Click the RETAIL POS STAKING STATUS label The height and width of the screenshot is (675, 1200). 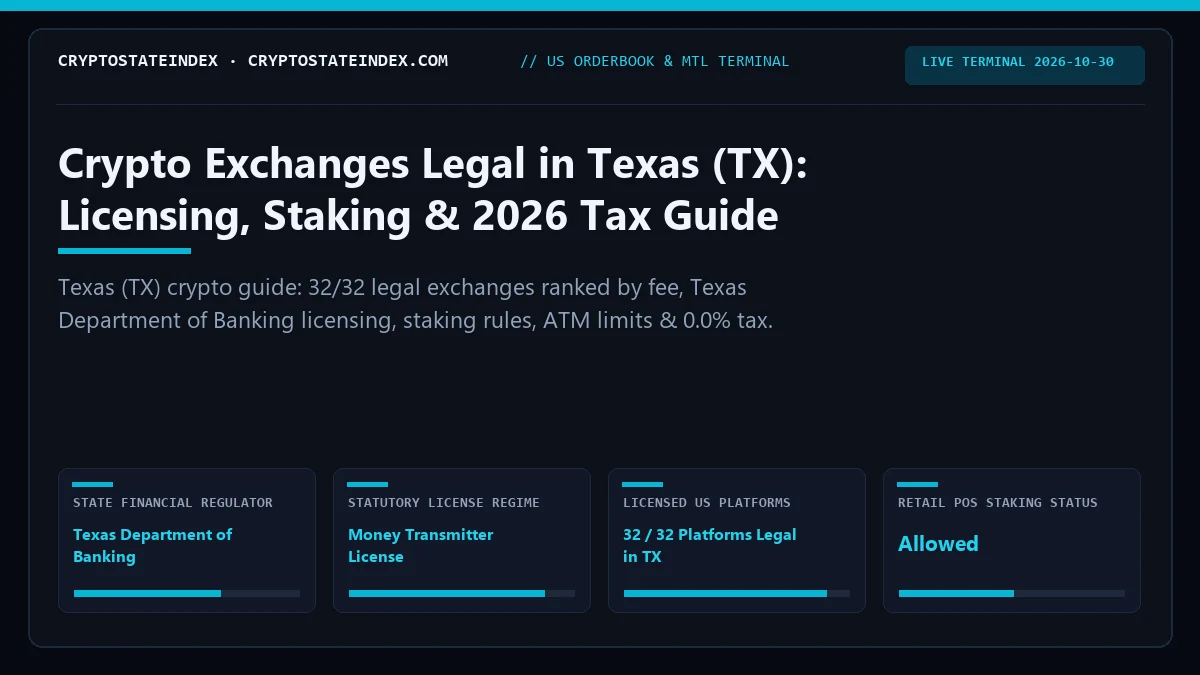998,503
